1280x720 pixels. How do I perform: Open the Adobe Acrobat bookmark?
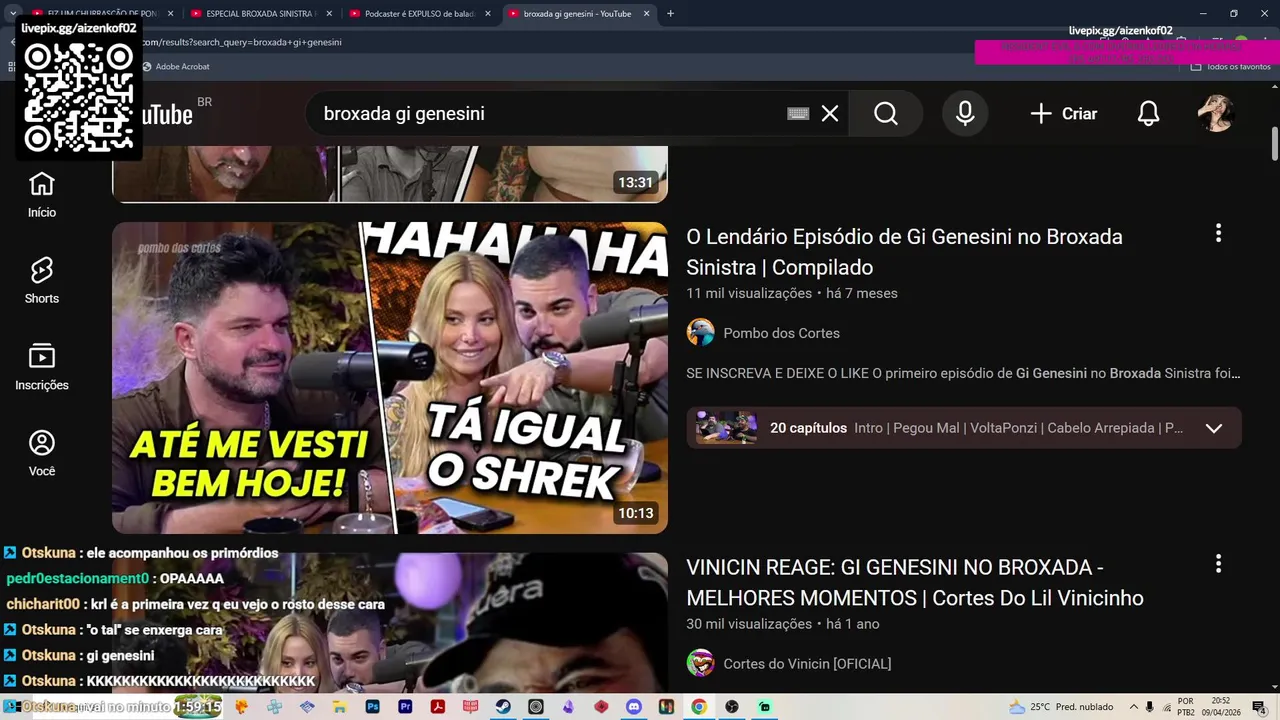176,66
